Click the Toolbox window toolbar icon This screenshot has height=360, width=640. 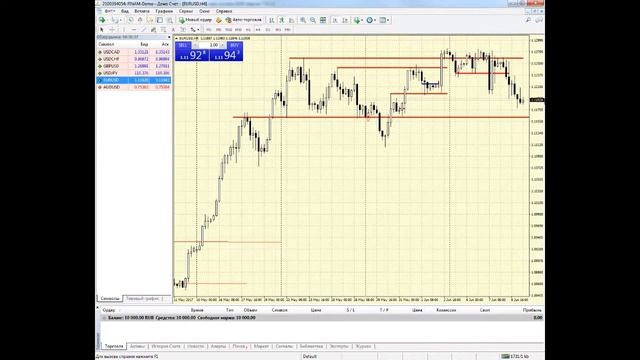(160, 20)
